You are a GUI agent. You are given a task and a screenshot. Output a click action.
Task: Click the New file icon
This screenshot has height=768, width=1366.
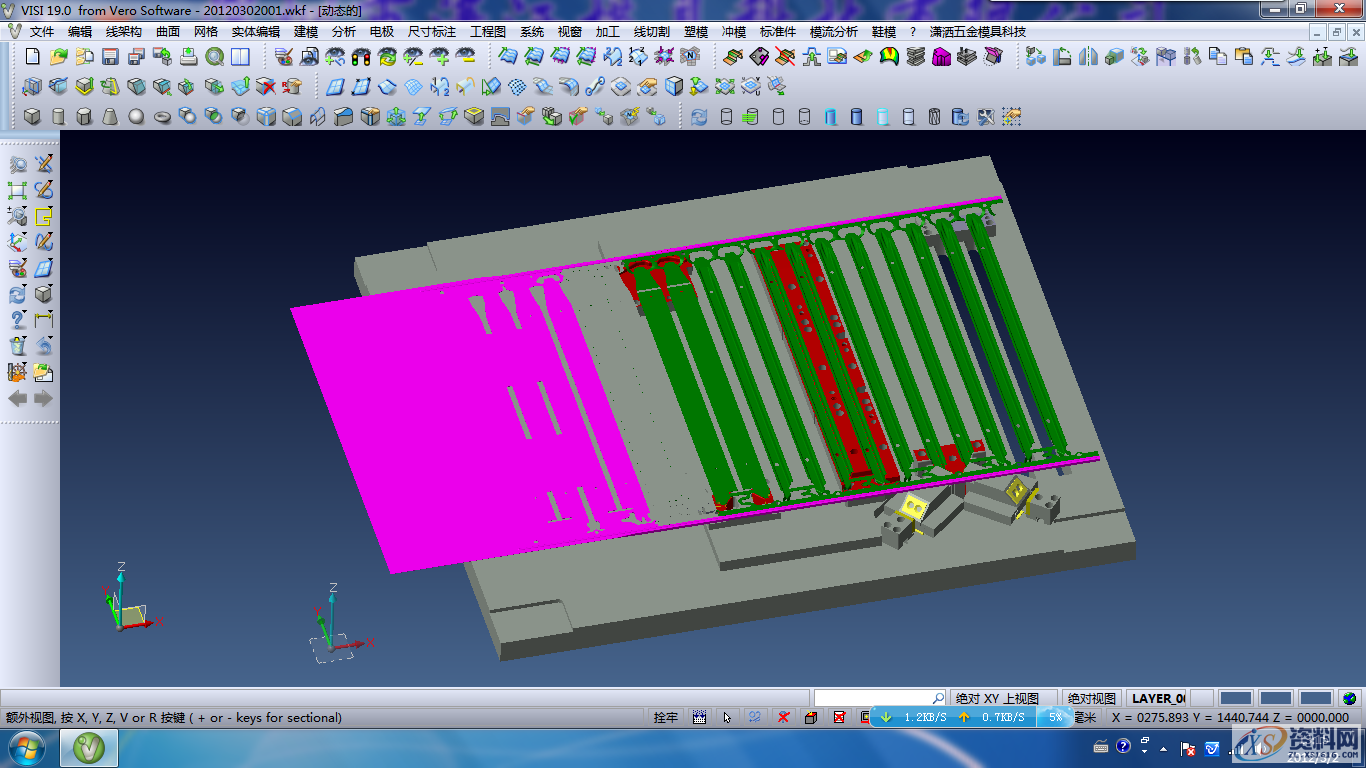click(x=32, y=56)
